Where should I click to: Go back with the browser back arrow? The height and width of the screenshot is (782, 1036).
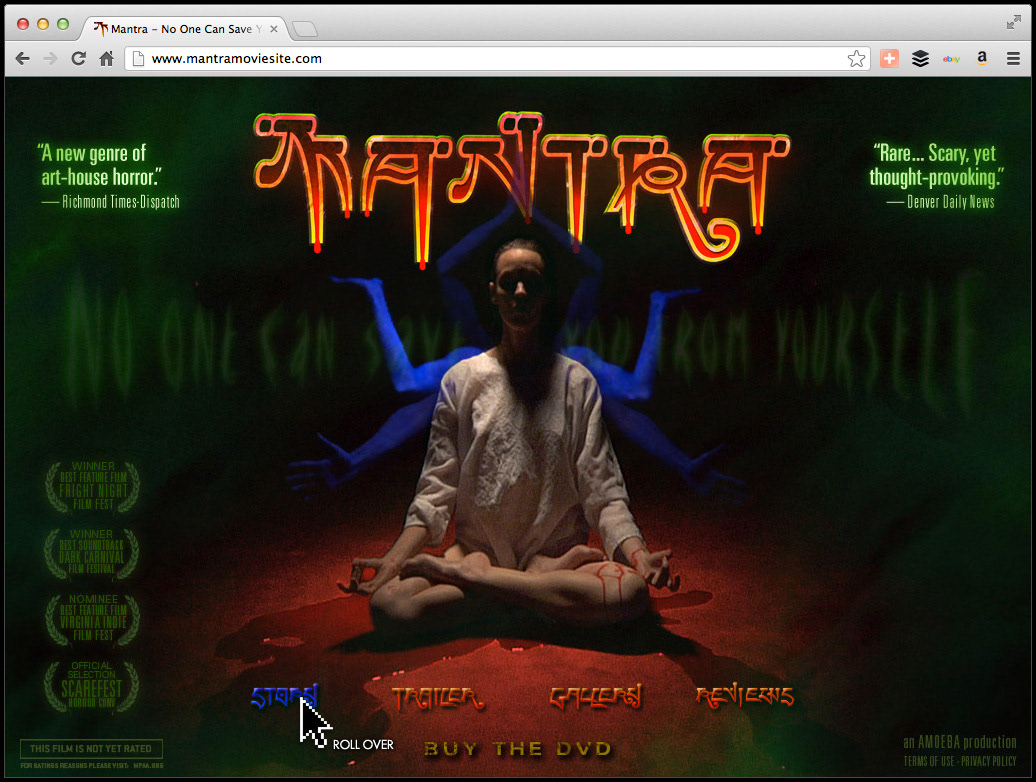[x=22, y=59]
